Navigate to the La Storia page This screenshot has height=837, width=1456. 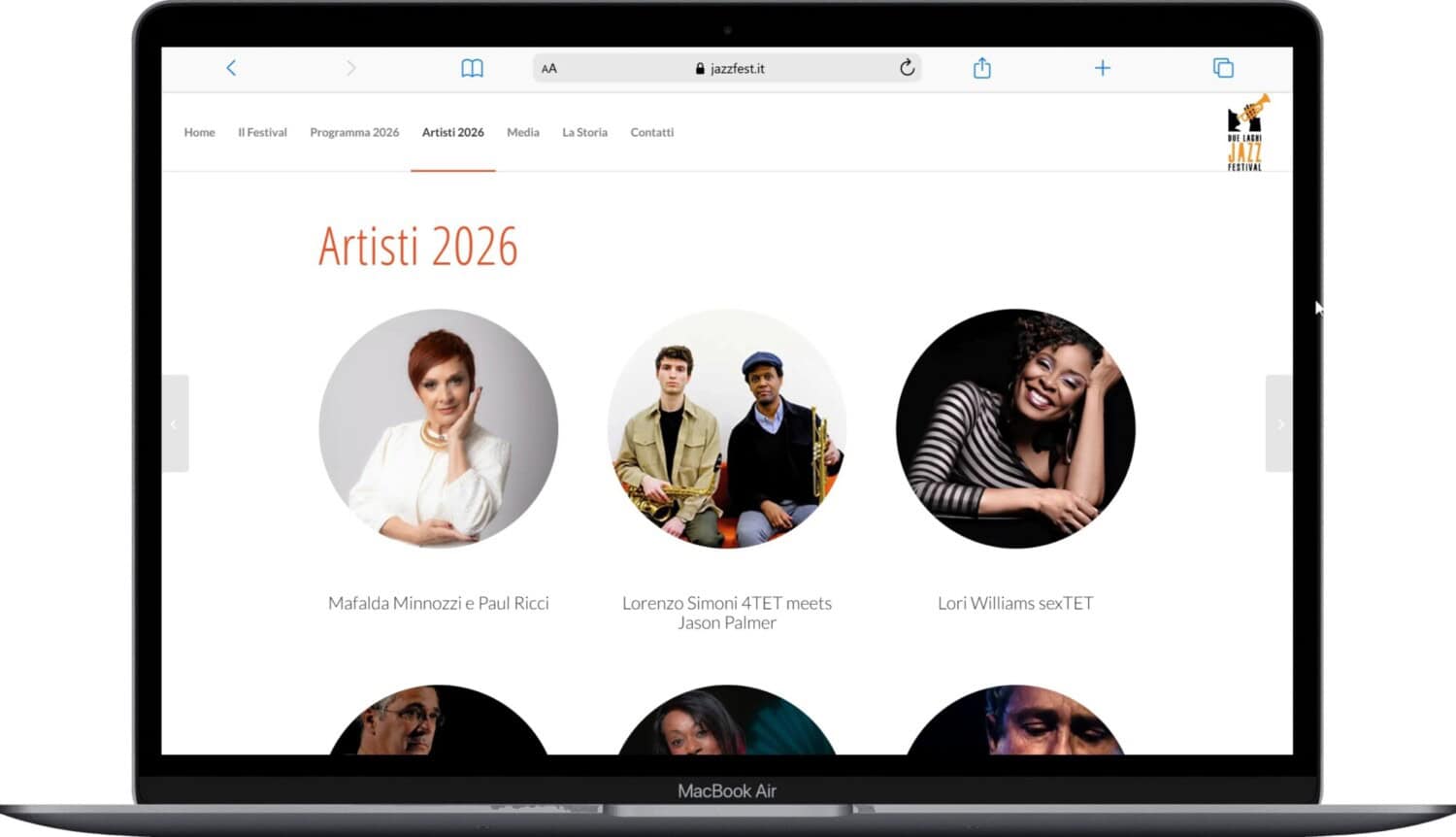click(x=585, y=132)
